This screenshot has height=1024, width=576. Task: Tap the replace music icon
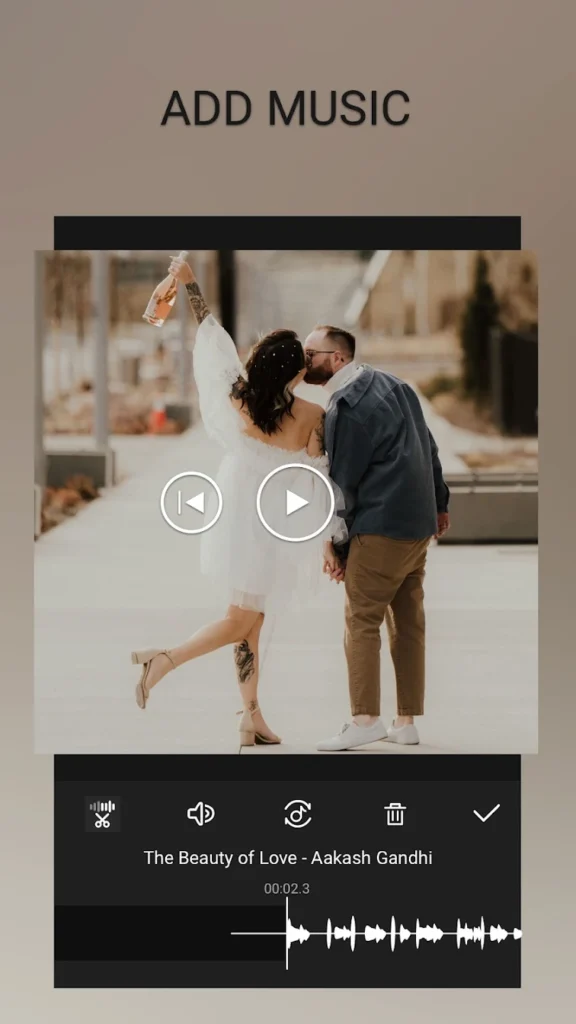(298, 814)
